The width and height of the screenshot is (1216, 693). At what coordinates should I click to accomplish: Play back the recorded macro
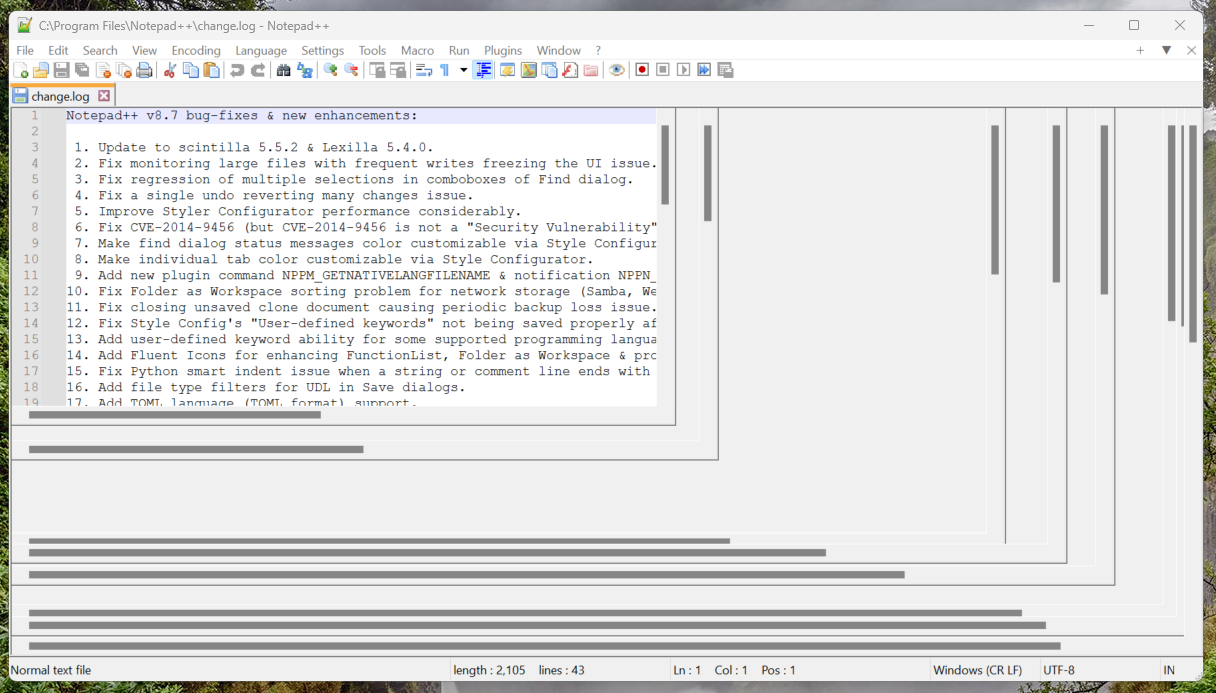(x=684, y=70)
